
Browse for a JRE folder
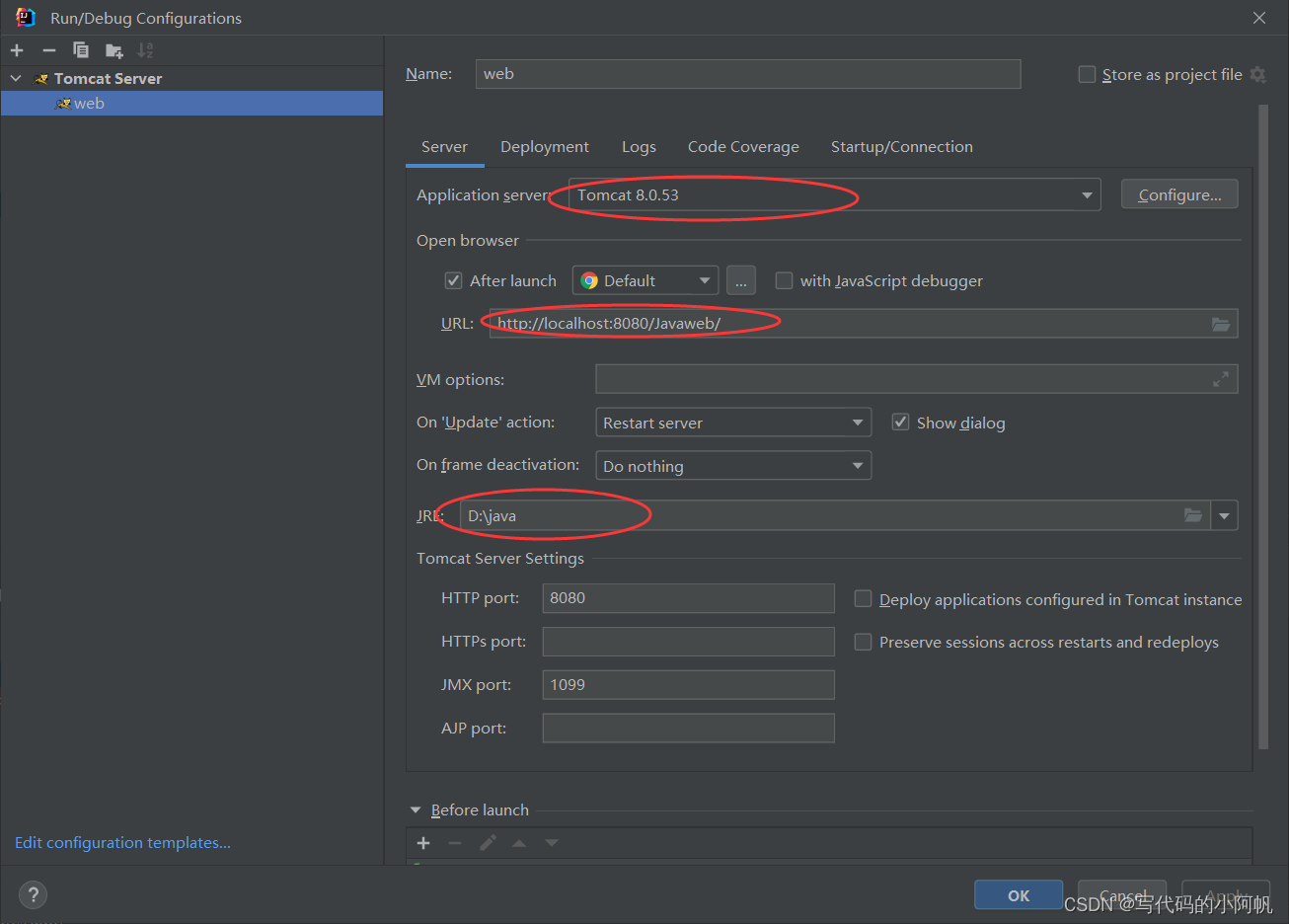[x=1193, y=515]
